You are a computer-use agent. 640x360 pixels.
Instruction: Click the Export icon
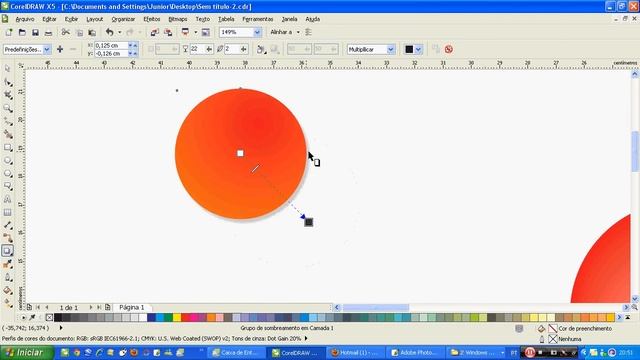[x=168, y=32]
